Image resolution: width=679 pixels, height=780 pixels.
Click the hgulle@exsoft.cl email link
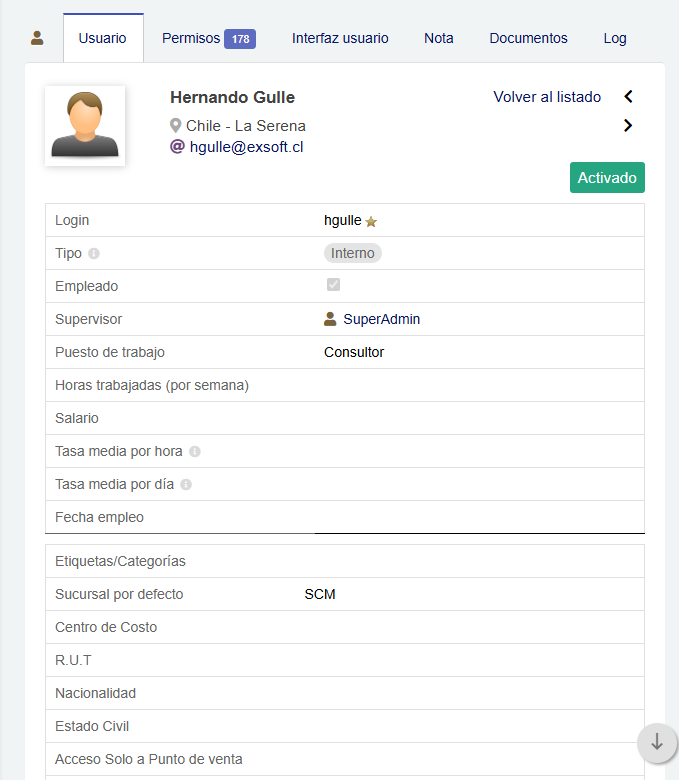[x=246, y=146]
